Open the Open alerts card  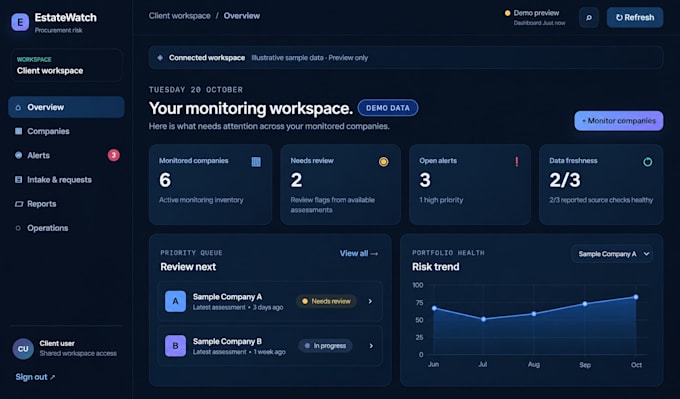(470, 184)
